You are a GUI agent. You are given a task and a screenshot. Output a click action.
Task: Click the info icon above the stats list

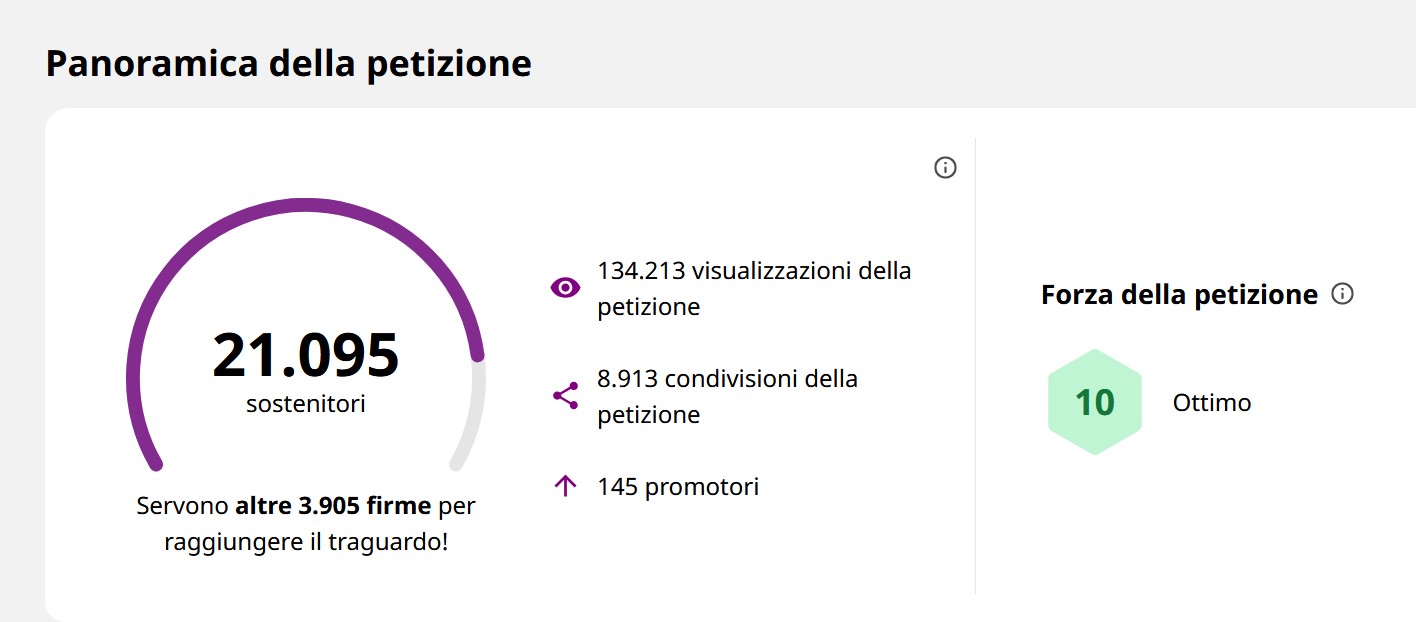pyautogui.click(x=945, y=167)
